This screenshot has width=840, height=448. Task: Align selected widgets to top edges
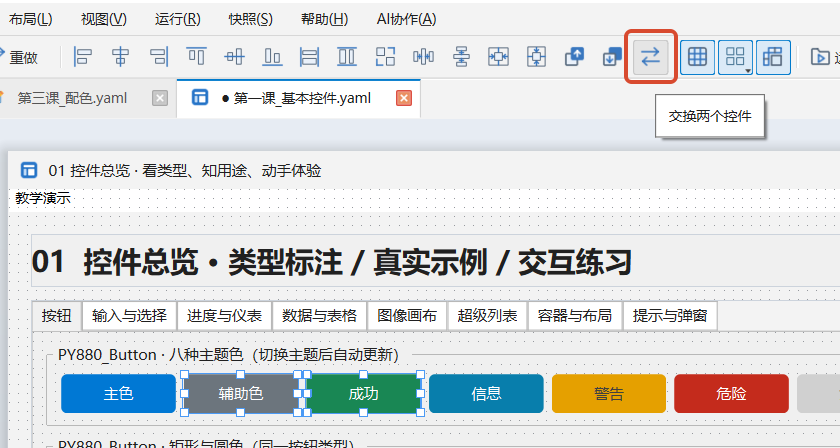click(197, 56)
